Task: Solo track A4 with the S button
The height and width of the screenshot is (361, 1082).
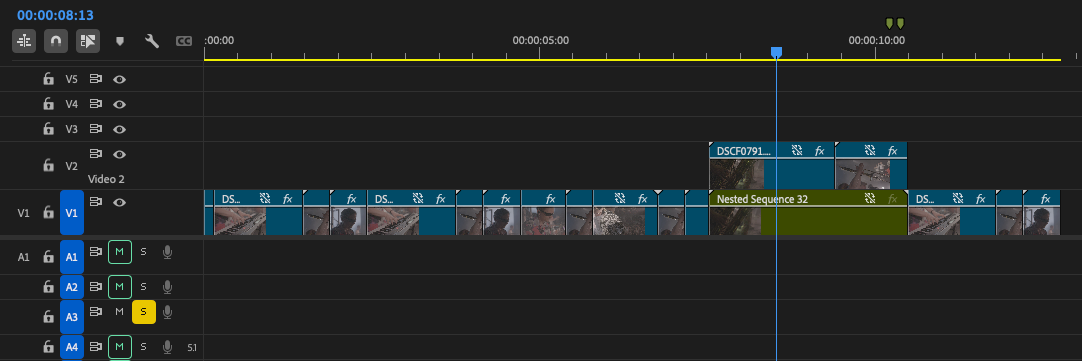Action: pyautogui.click(x=144, y=347)
